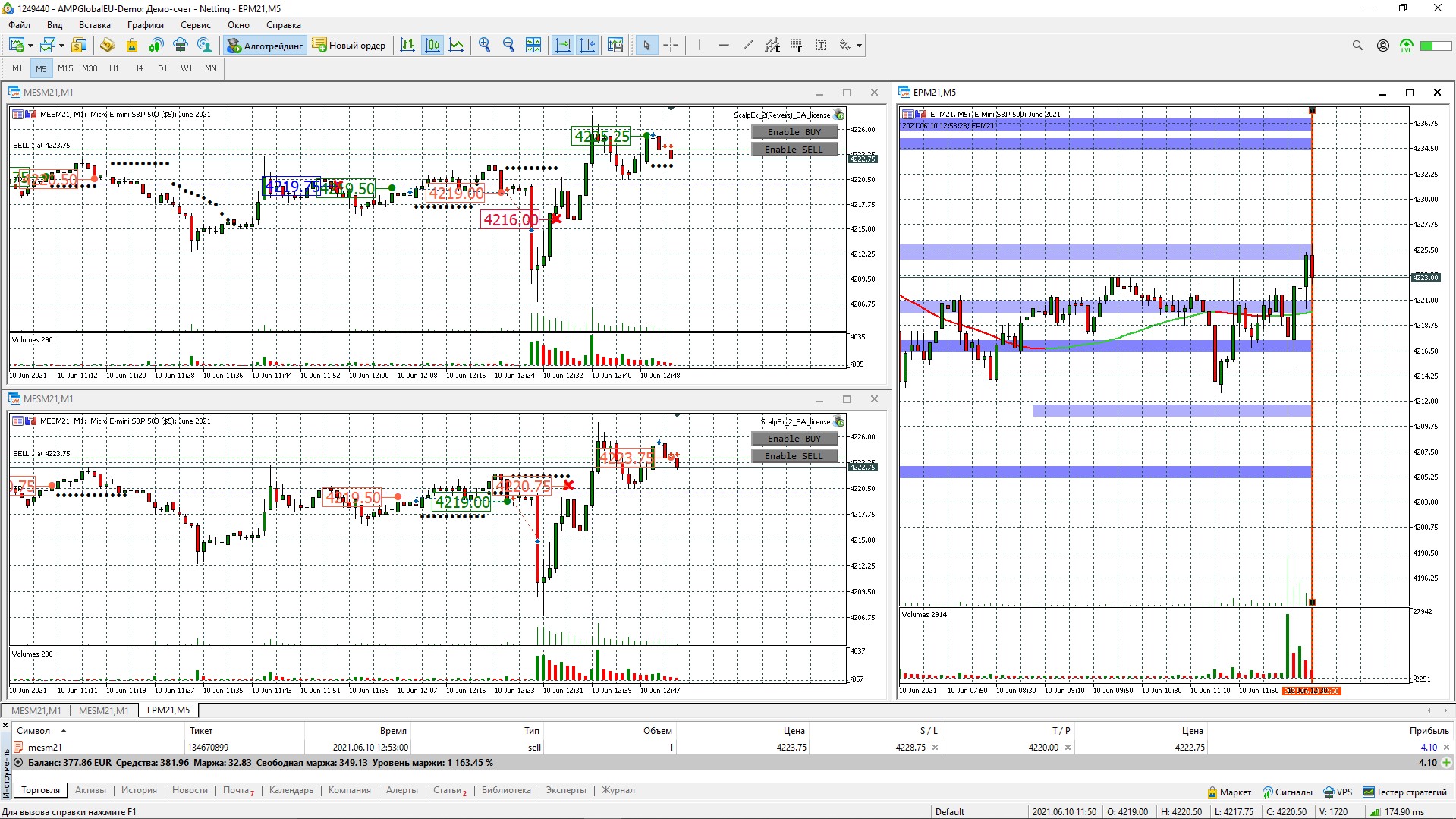The height and width of the screenshot is (819, 1456).
Task: Open the trading account profile icon
Action: coord(1383,46)
